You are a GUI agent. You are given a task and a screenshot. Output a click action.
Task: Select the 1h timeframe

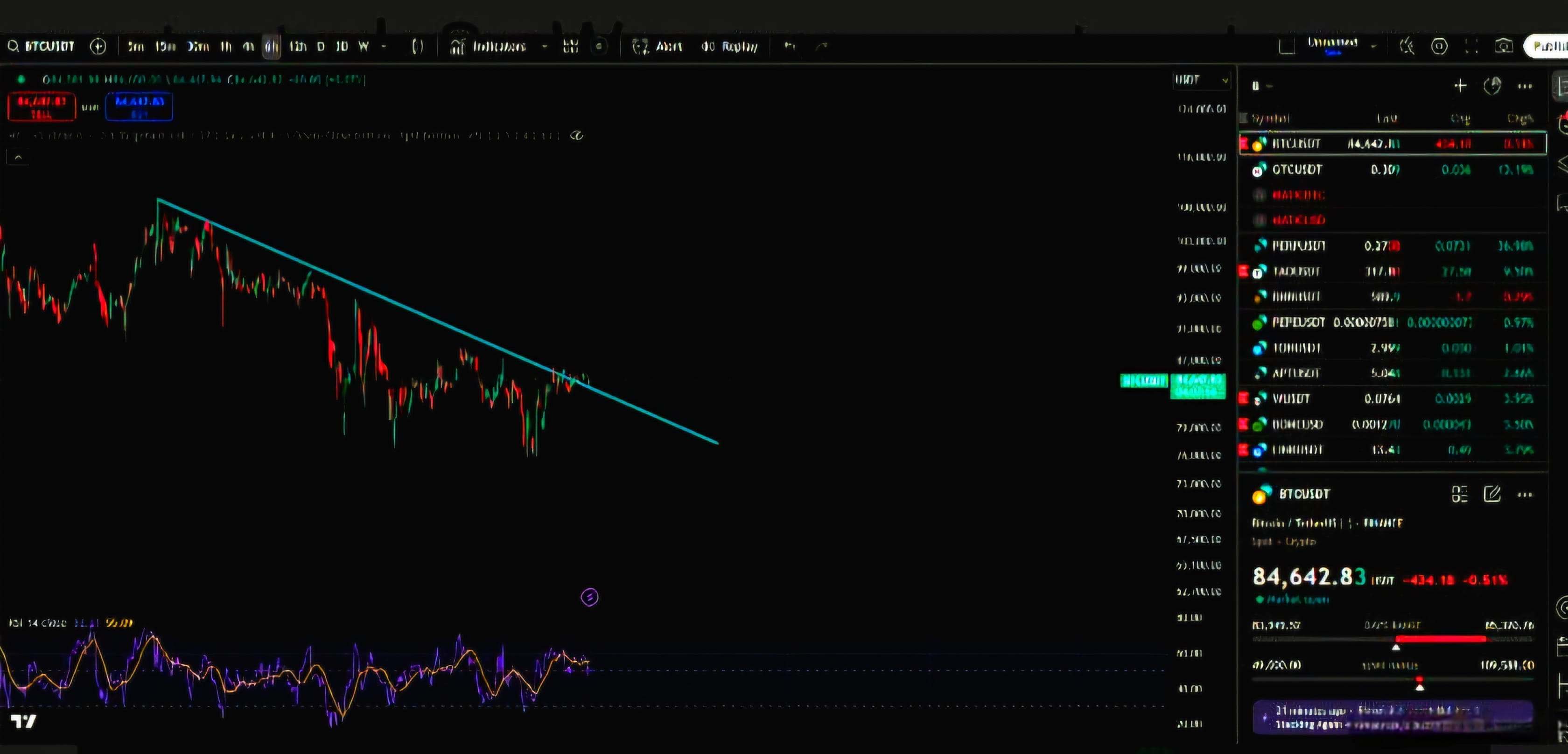pos(226,46)
